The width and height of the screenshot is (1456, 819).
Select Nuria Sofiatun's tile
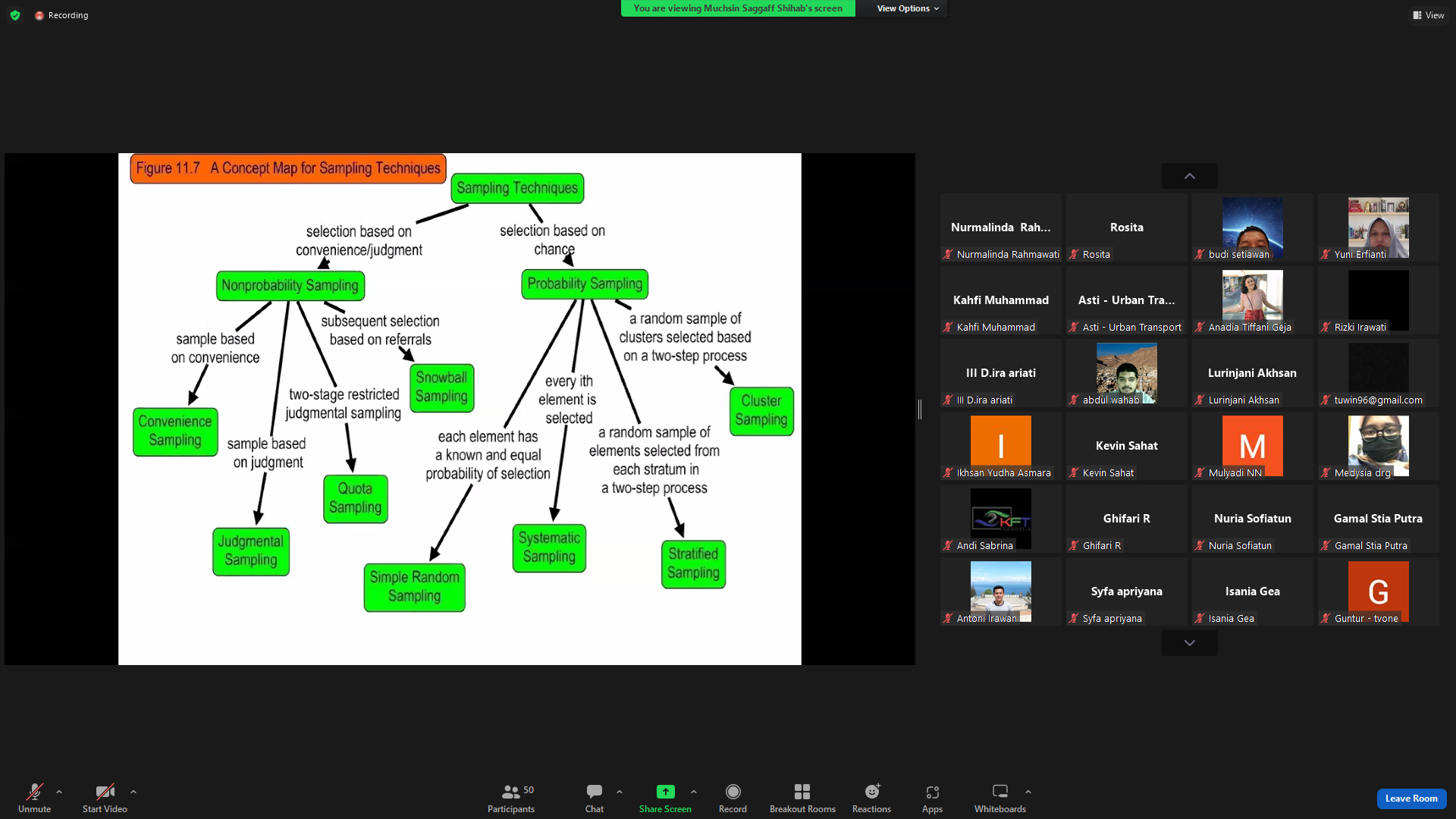(x=1253, y=519)
